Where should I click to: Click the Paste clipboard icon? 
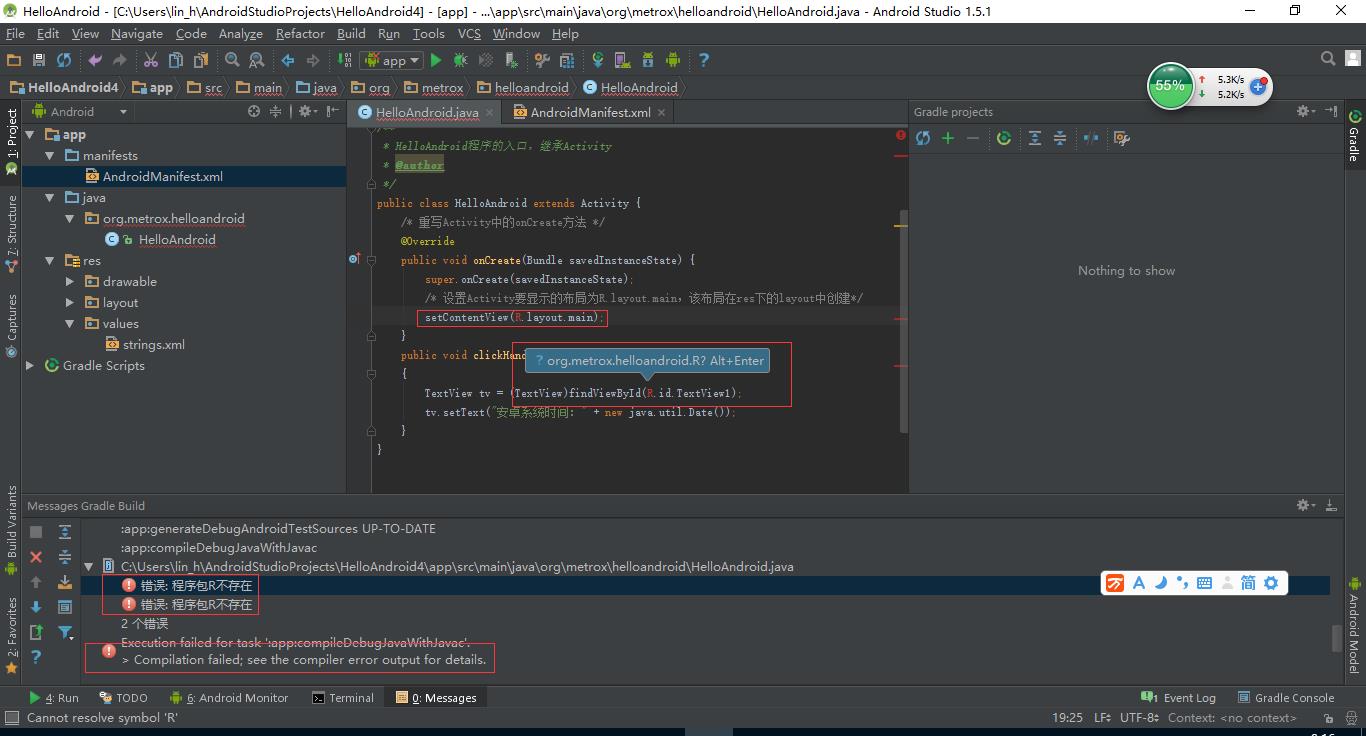pyautogui.click(x=200, y=60)
